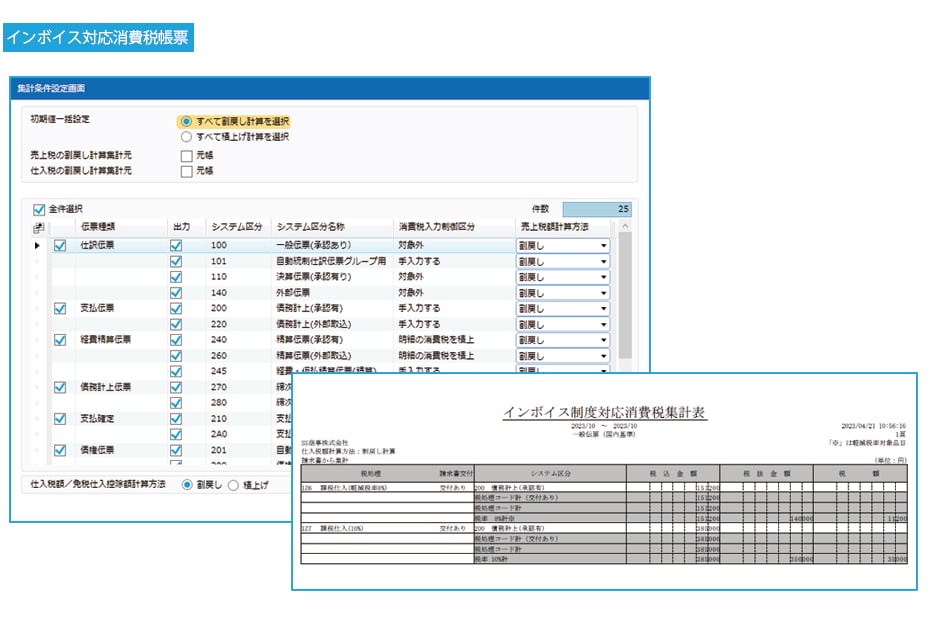Click 明細の消費税を積上 in row 240
This screenshot has height=630, width=930.
coord(436,340)
